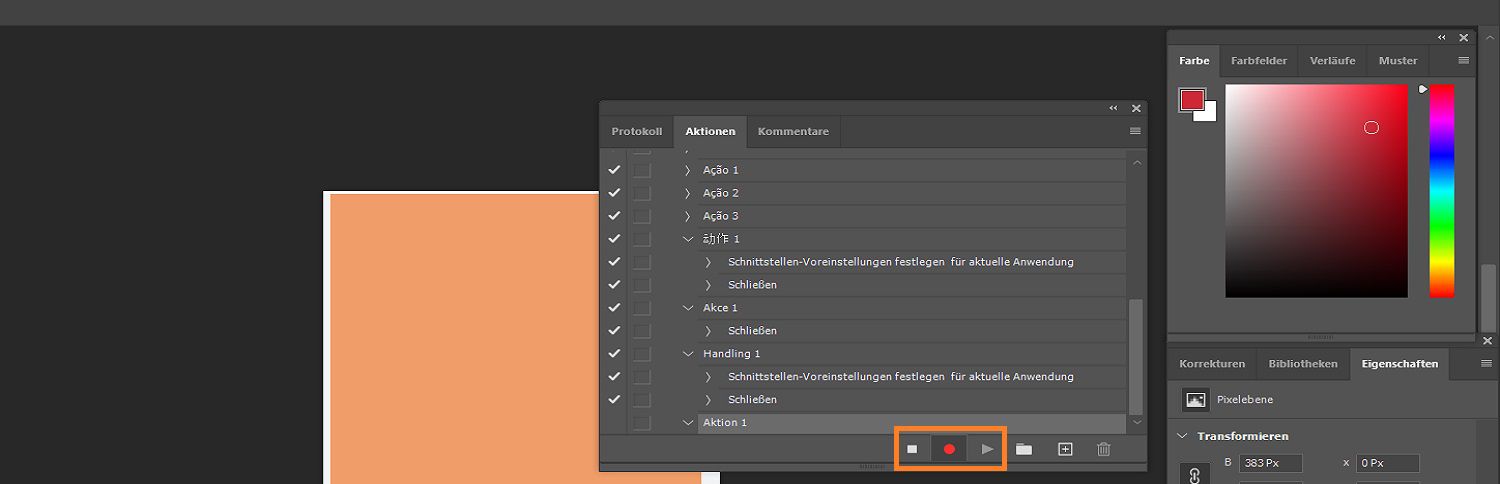The image size is (1500, 484).
Task: Delete selected action with trash icon
Action: [x=1104, y=449]
